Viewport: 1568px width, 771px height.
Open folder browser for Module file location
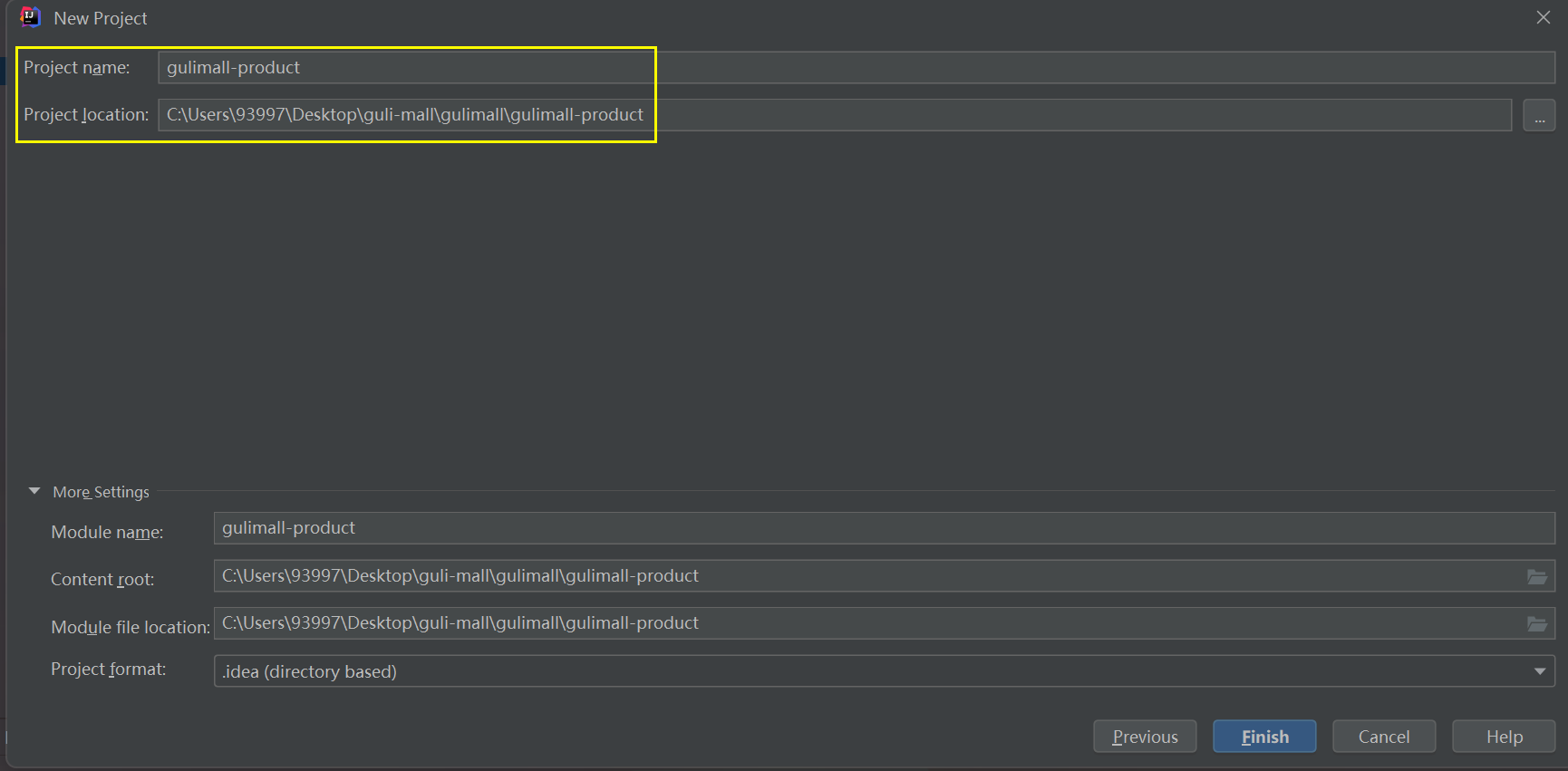point(1537,623)
